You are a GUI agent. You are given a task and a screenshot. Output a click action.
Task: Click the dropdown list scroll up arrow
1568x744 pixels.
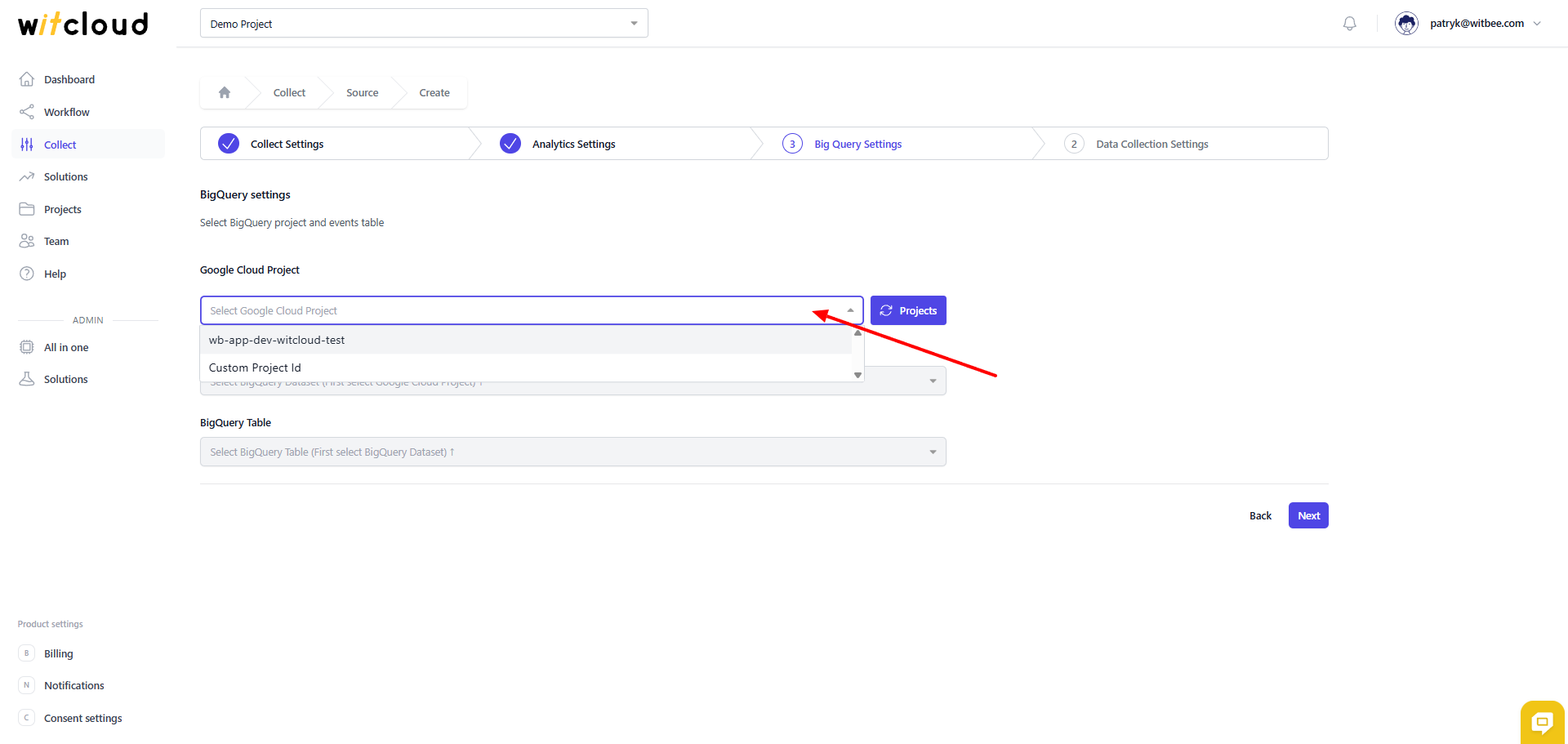857,333
